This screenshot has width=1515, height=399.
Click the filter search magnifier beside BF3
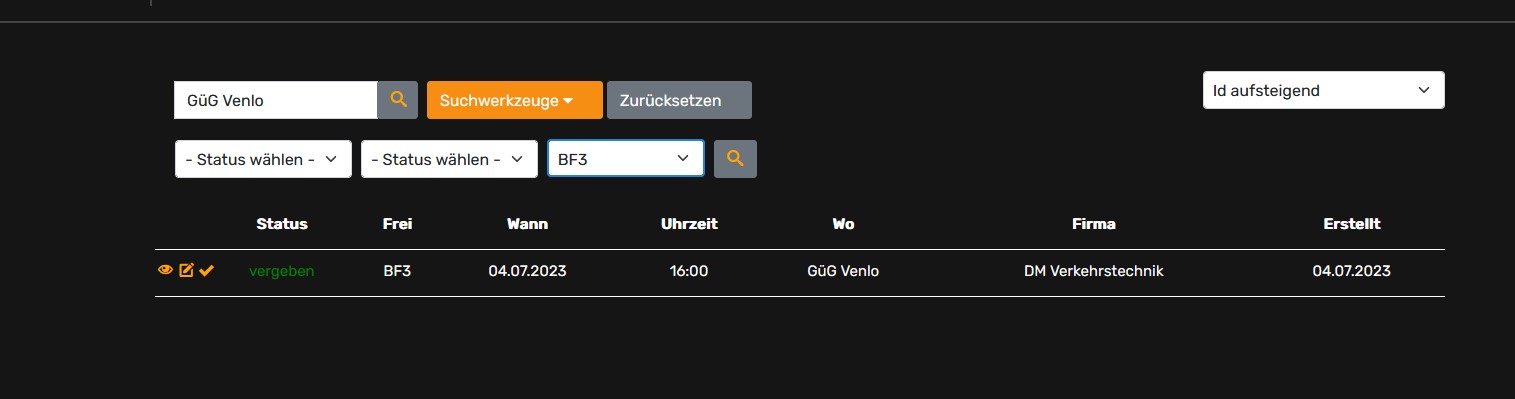point(735,159)
